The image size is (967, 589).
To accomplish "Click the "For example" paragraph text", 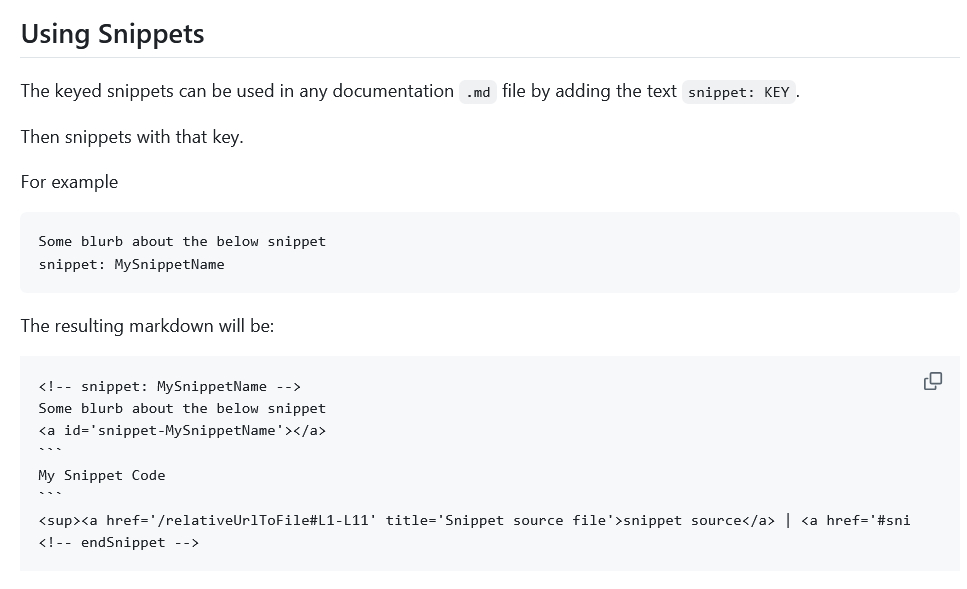I will pyautogui.click(x=69, y=182).
